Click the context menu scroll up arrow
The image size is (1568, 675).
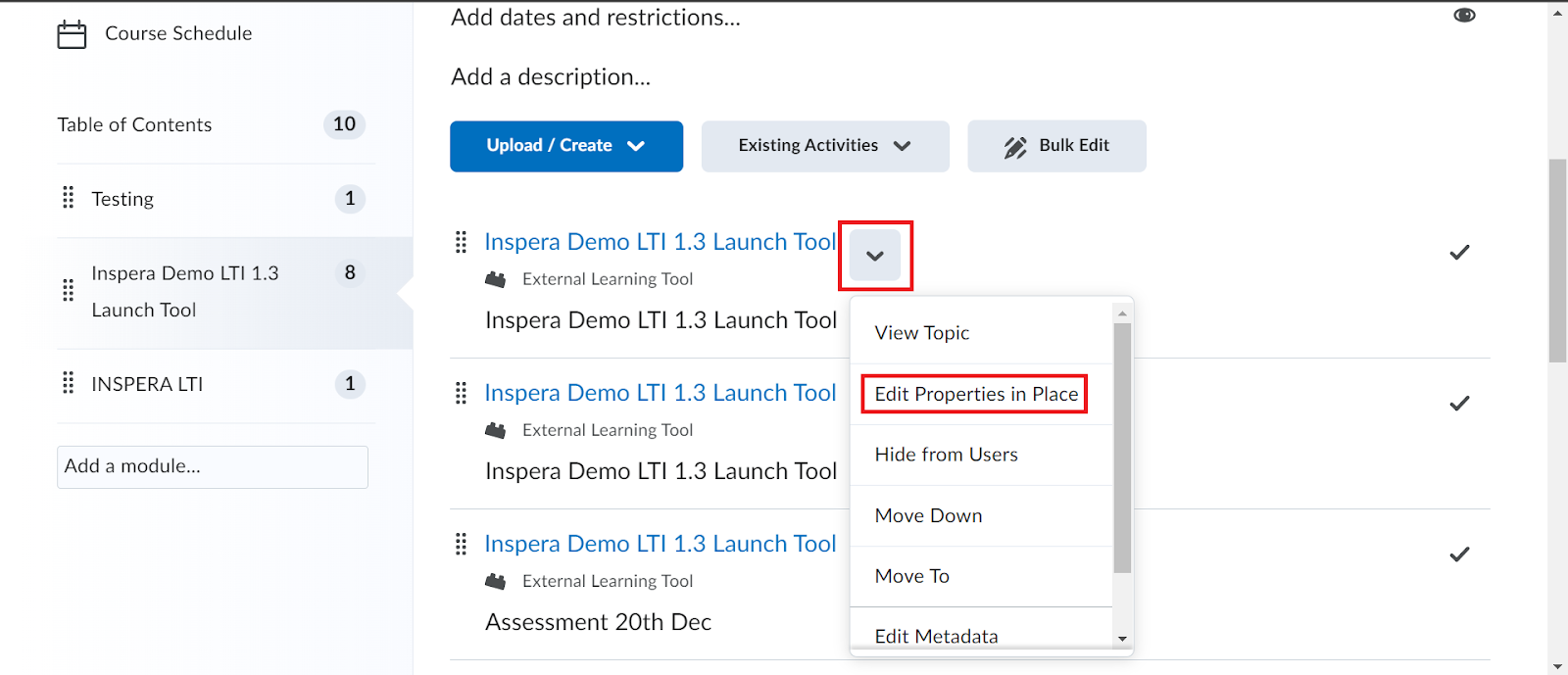[x=1122, y=313]
